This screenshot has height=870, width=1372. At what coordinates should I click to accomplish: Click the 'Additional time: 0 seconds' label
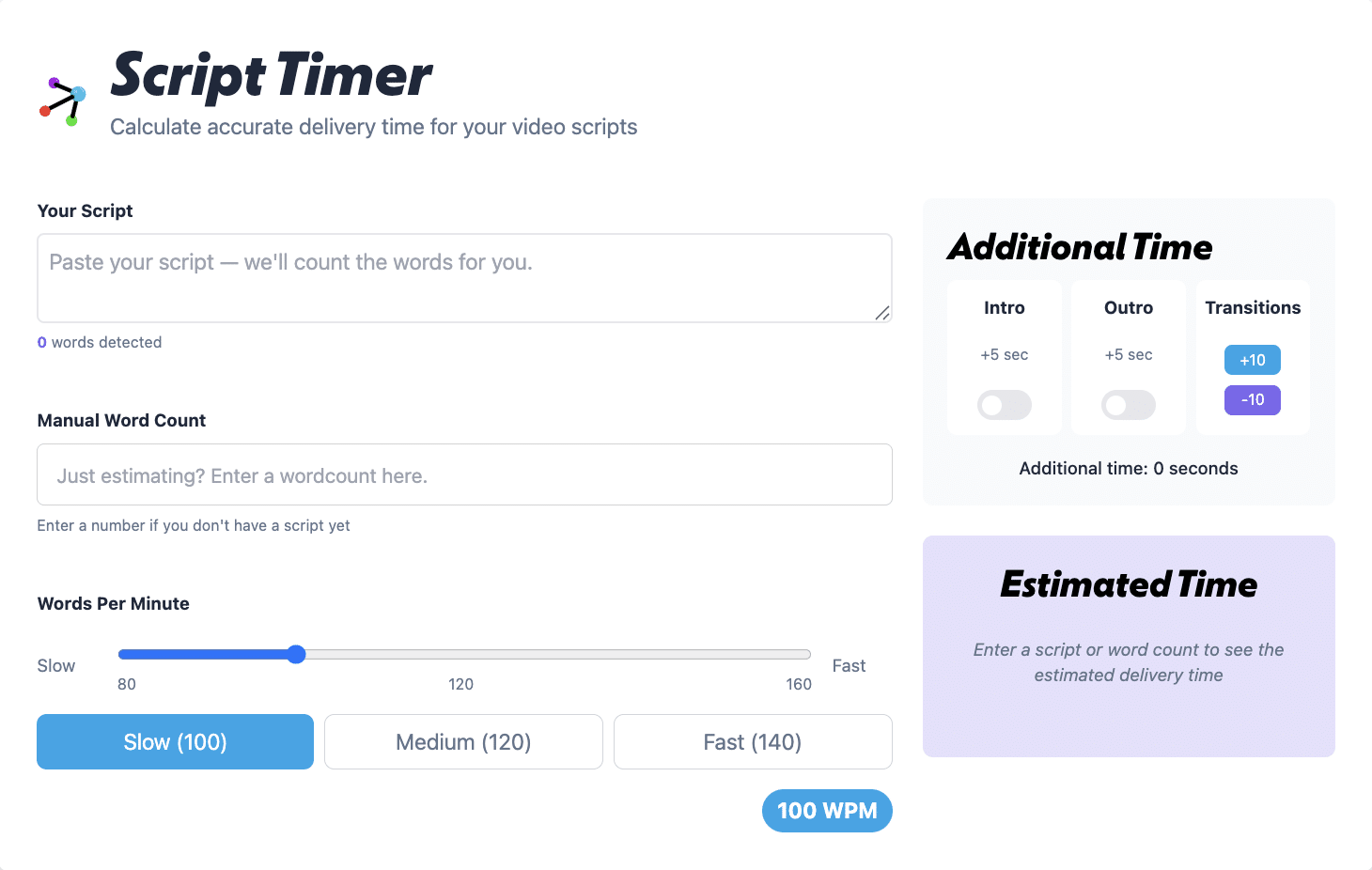tap(1128, 468)
